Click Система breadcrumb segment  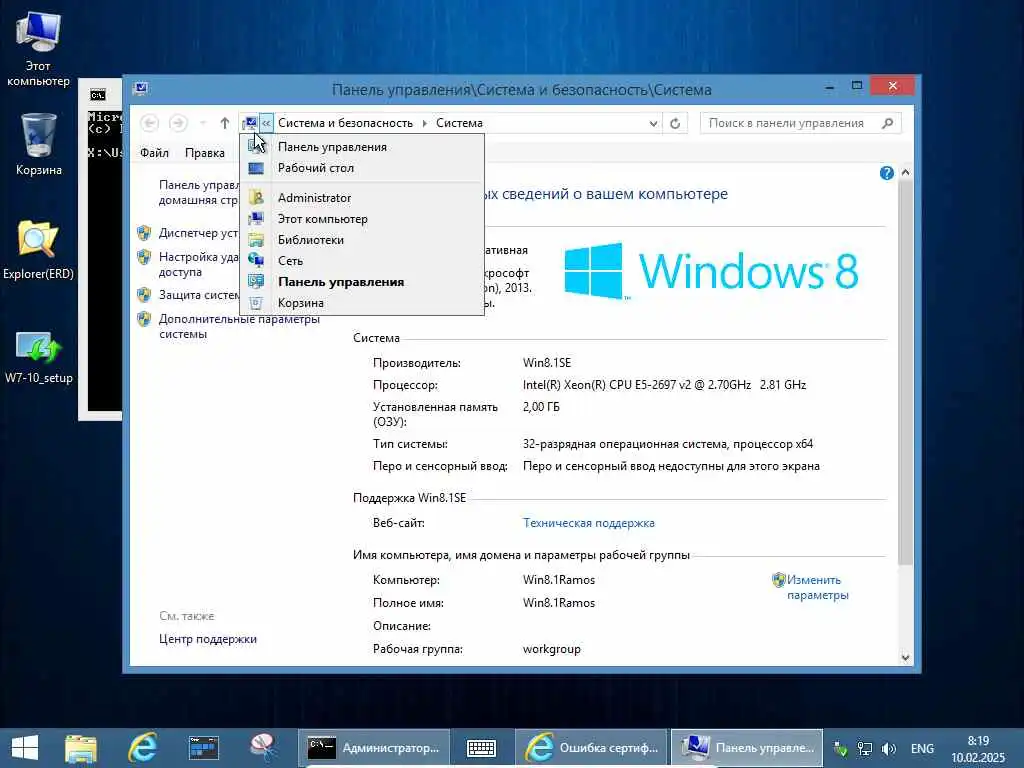[459, 123]
